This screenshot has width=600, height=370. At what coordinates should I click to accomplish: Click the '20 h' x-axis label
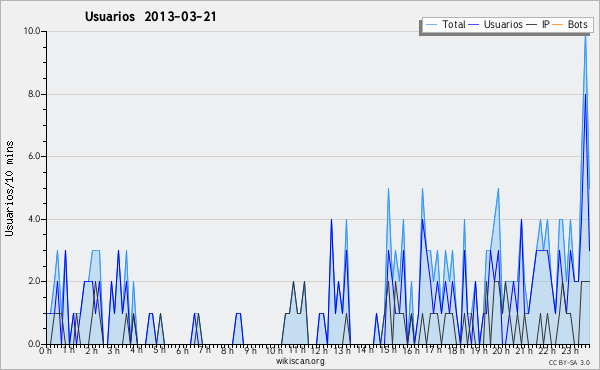click(501, 351)
